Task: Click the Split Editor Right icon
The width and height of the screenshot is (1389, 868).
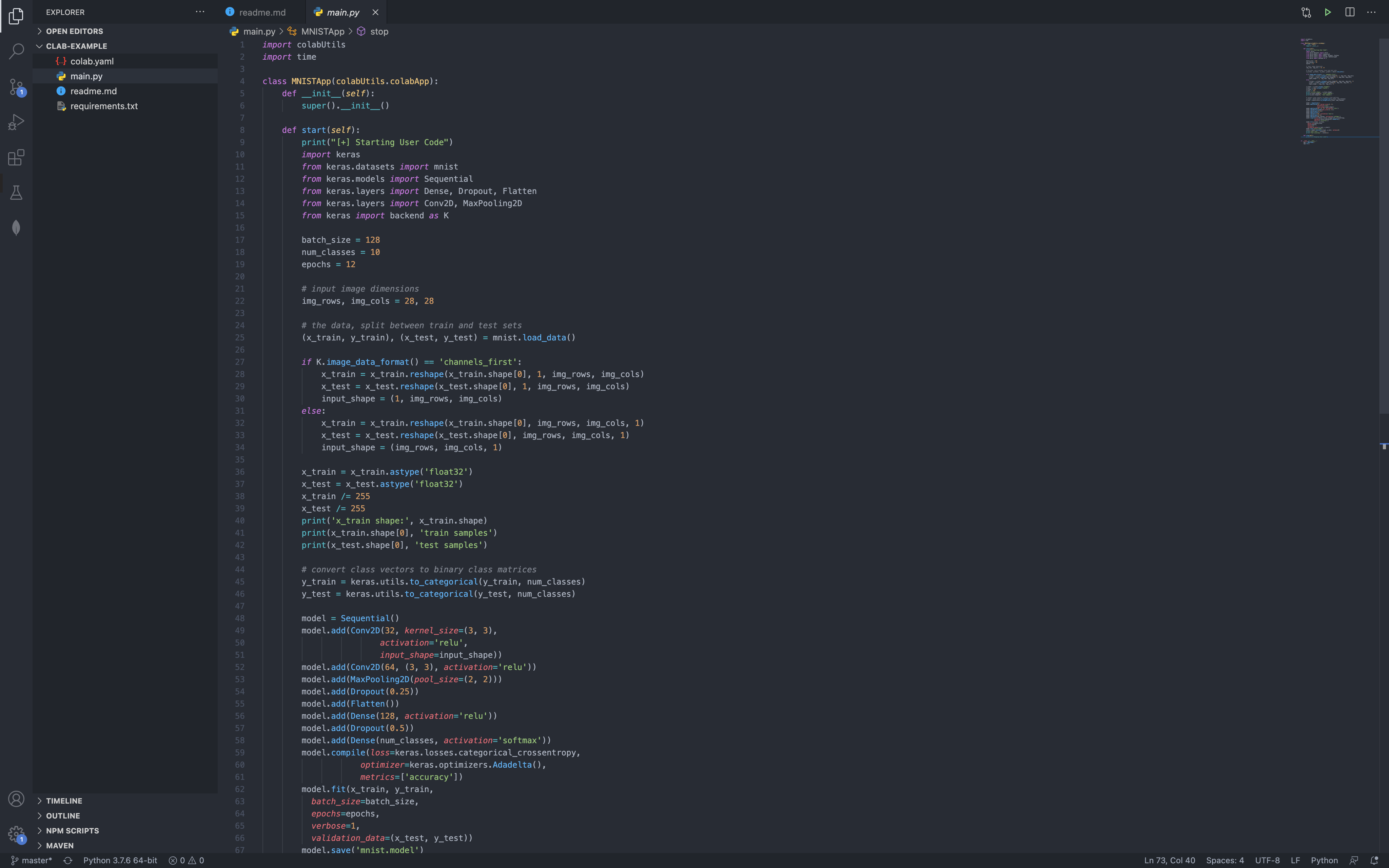Action: pyautogui.click(x=1349, y=12)
